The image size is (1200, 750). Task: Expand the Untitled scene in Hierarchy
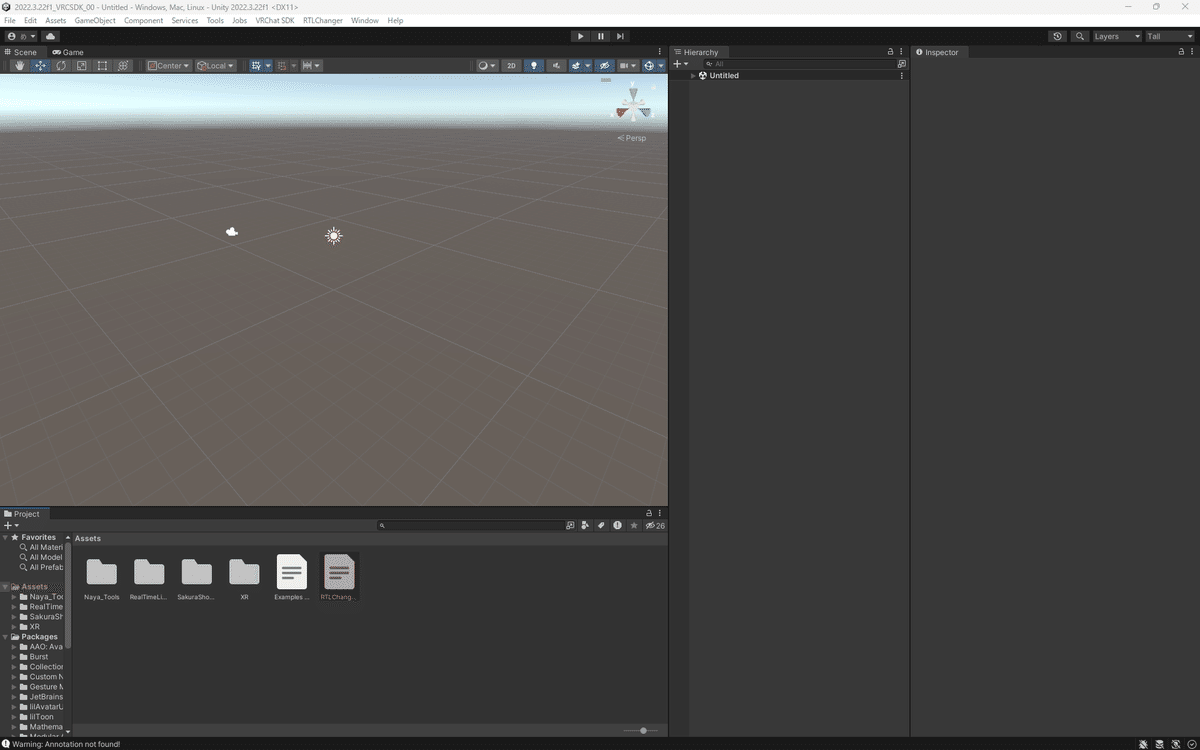pos(692,75)
